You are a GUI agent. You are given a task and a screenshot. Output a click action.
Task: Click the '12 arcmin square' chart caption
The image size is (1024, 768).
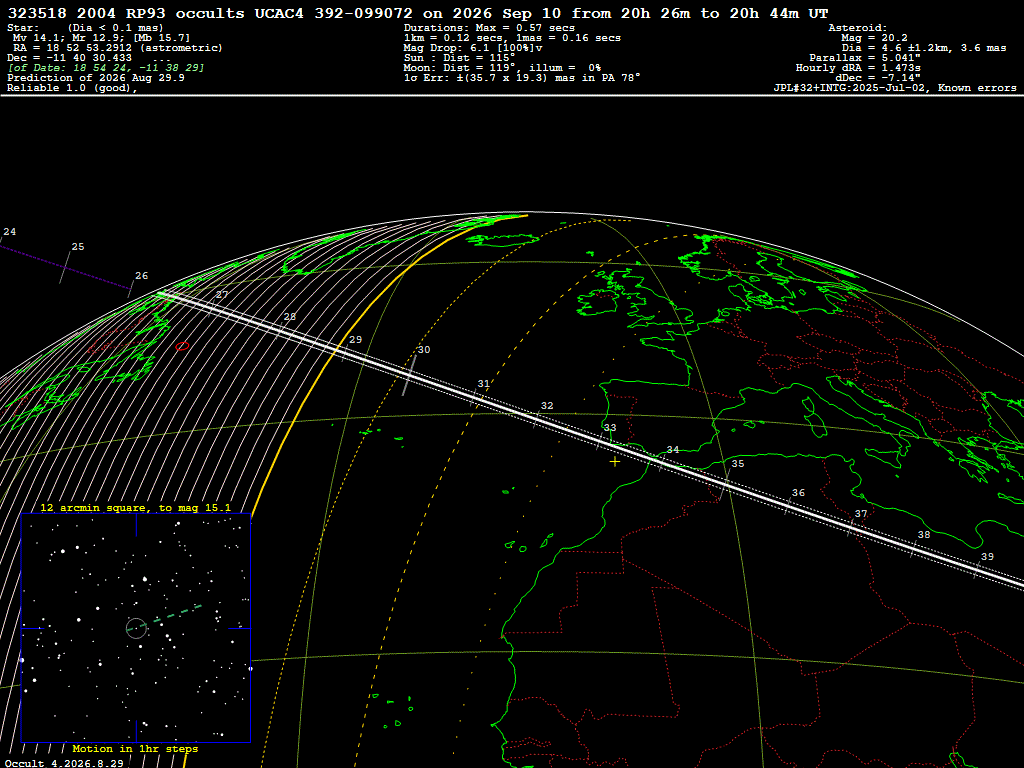tap(135, 507)
